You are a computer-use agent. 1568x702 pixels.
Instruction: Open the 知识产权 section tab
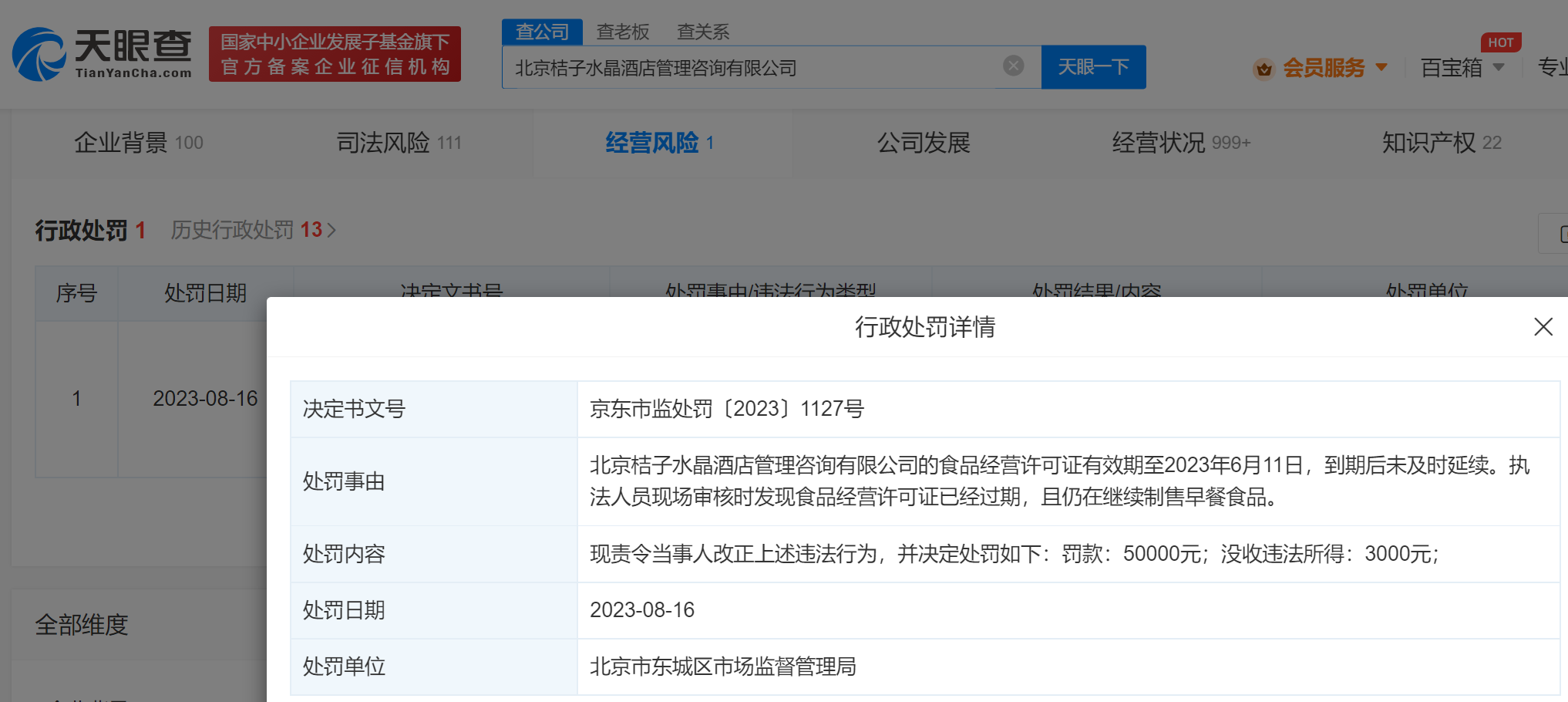coord(1441,143)
